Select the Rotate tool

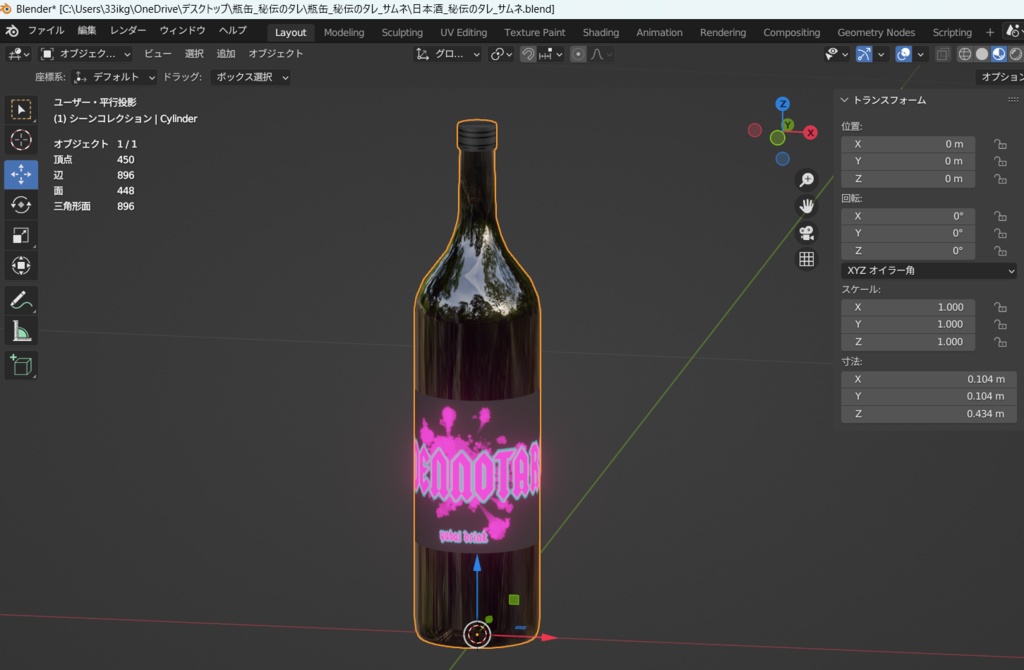tap(21, 205)
